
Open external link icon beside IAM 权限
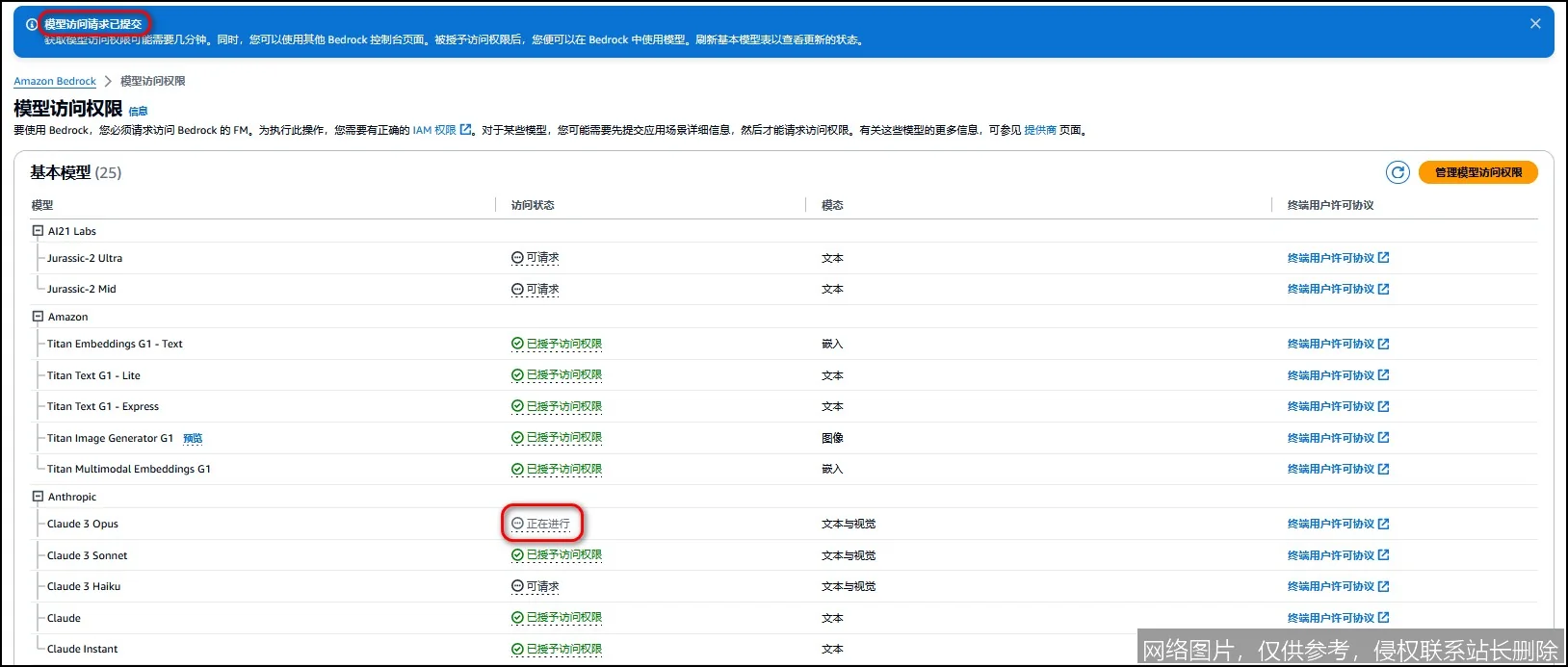tap(466, 130)
